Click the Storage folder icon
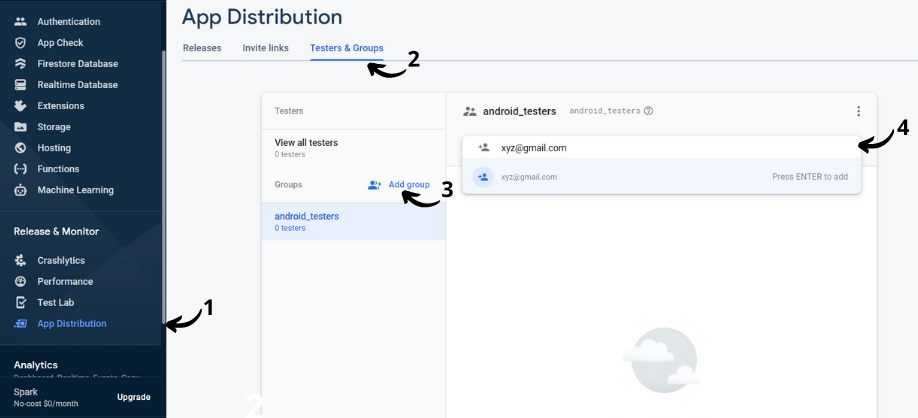Image resolution: width=918 pixels, height=418 pixels. tap(20, 127)
